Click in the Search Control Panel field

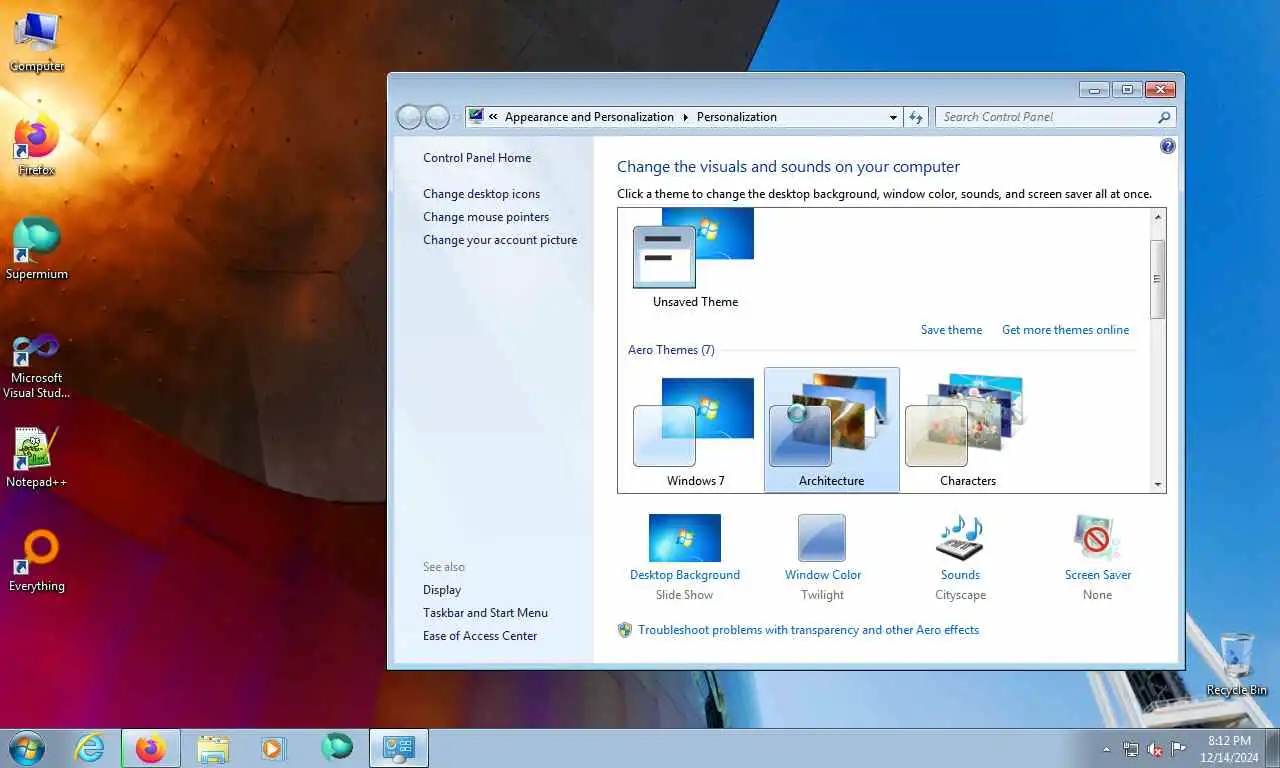pos(1046,117)
